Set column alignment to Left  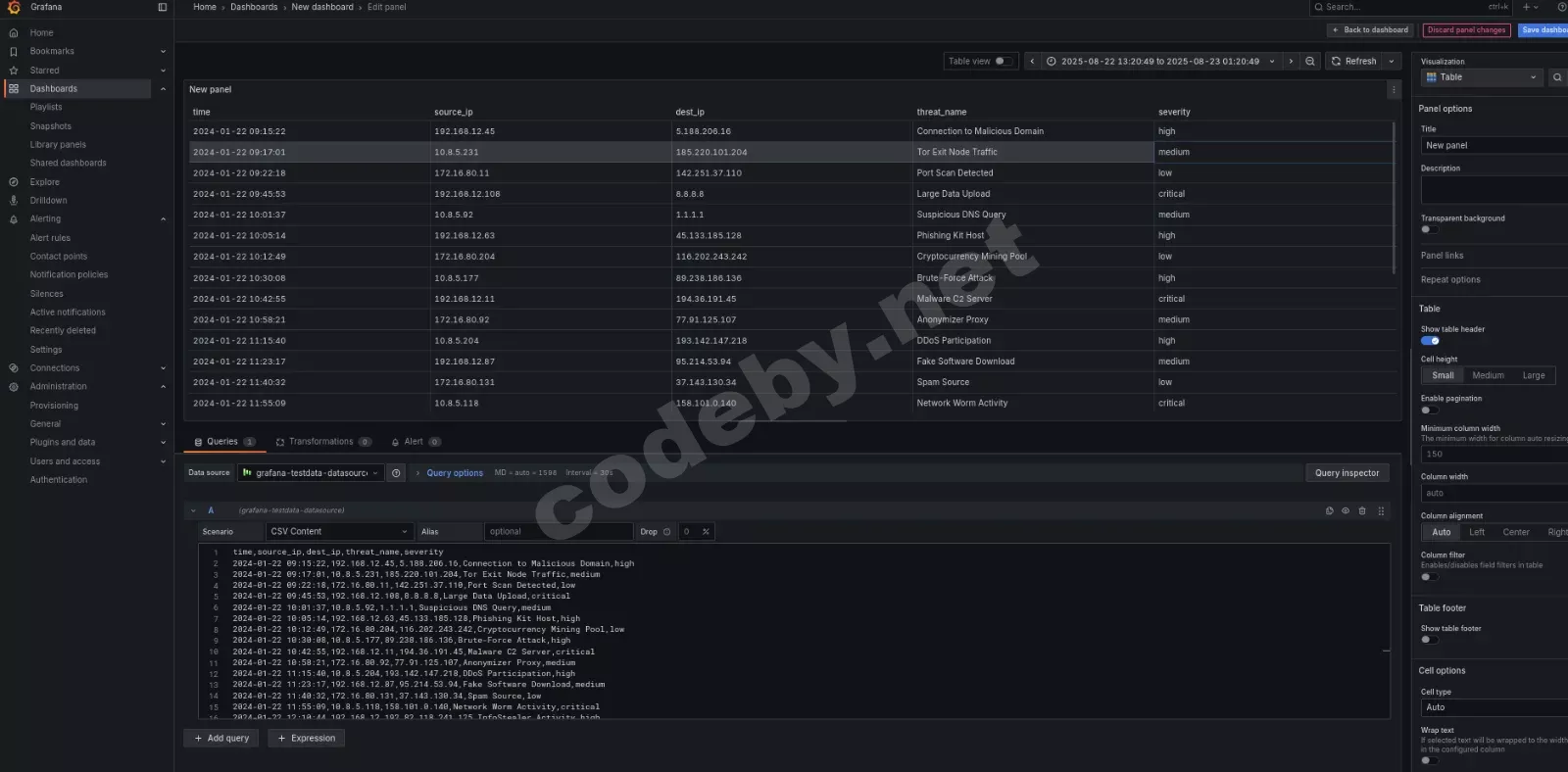pos(1477,532)
